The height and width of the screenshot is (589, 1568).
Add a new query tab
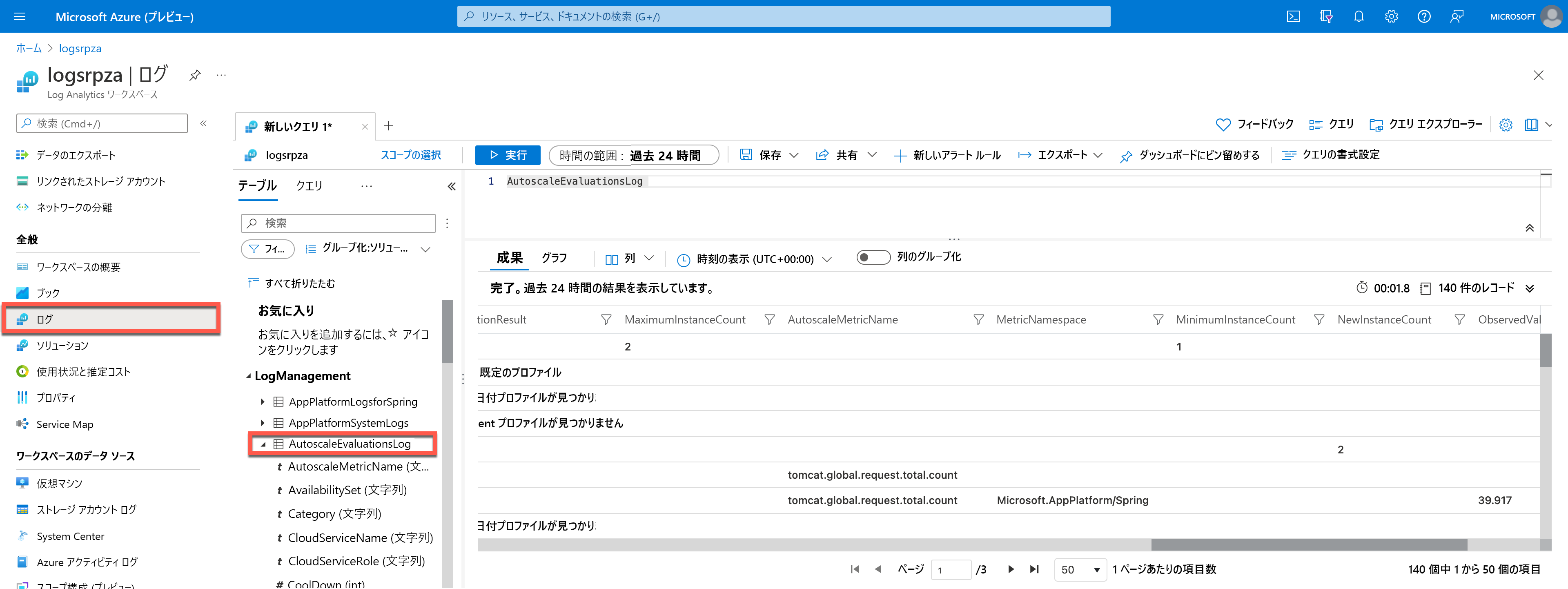tap(388, 126)
